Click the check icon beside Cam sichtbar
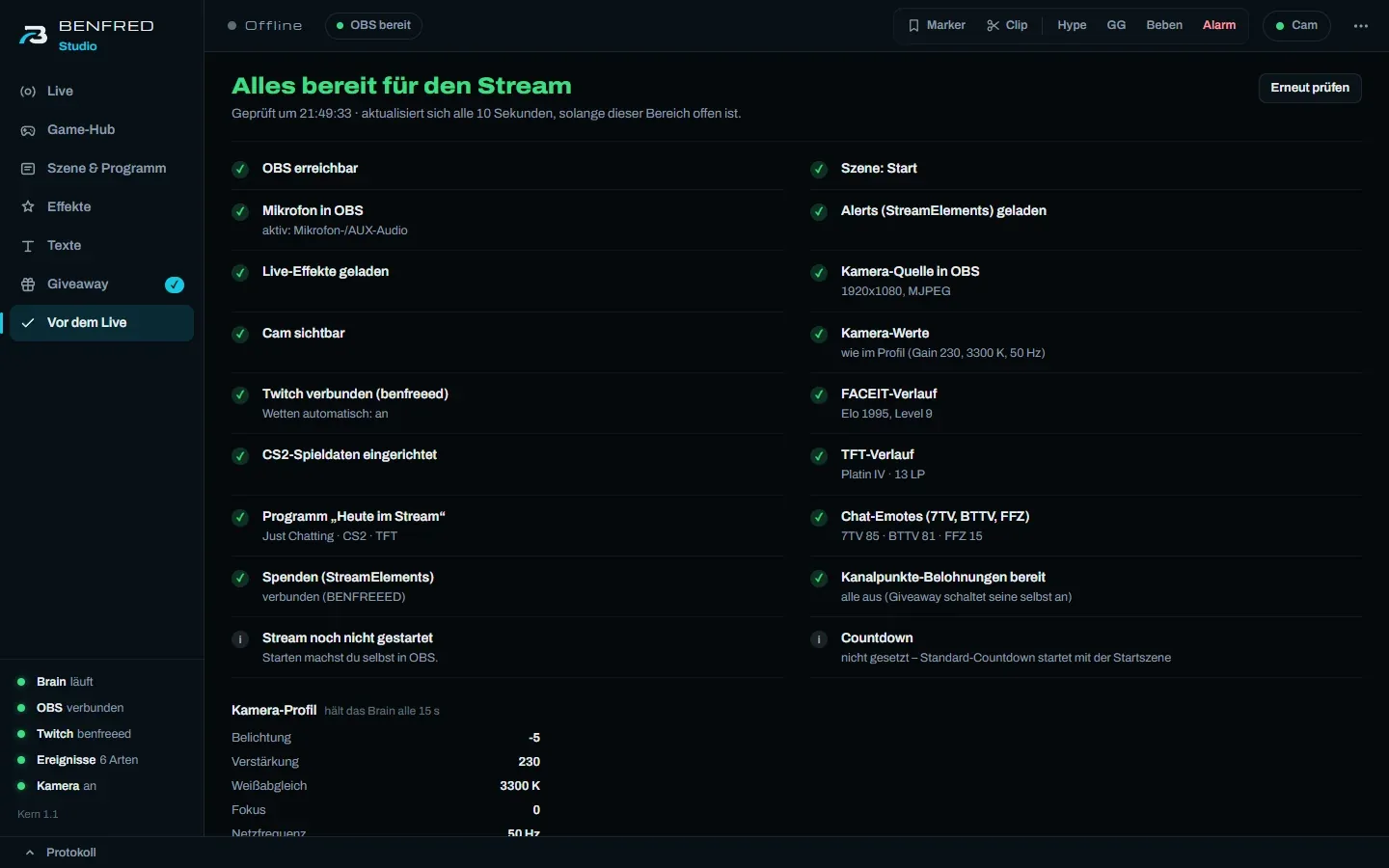1389x868 pixels. (240, 335)
